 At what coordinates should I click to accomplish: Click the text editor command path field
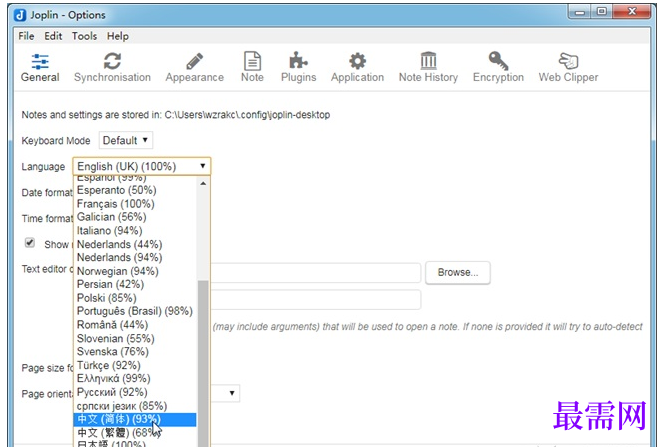(316, 272)
